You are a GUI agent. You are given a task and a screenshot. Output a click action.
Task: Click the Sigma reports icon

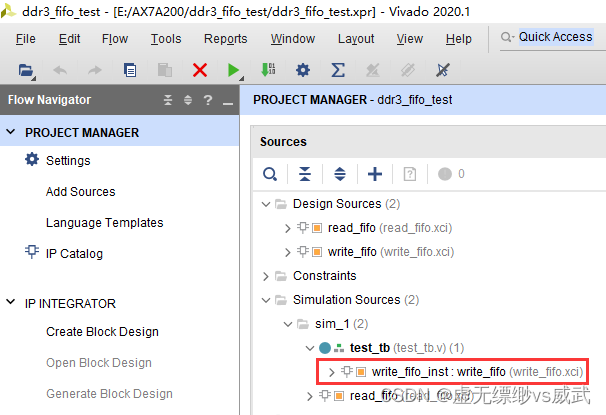click(x=338, y=70)
